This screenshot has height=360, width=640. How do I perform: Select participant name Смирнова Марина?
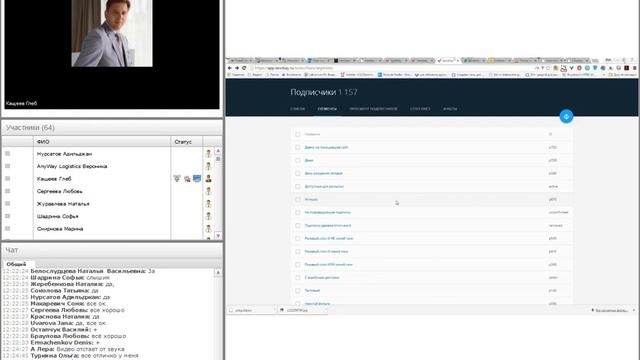(60, 229)
